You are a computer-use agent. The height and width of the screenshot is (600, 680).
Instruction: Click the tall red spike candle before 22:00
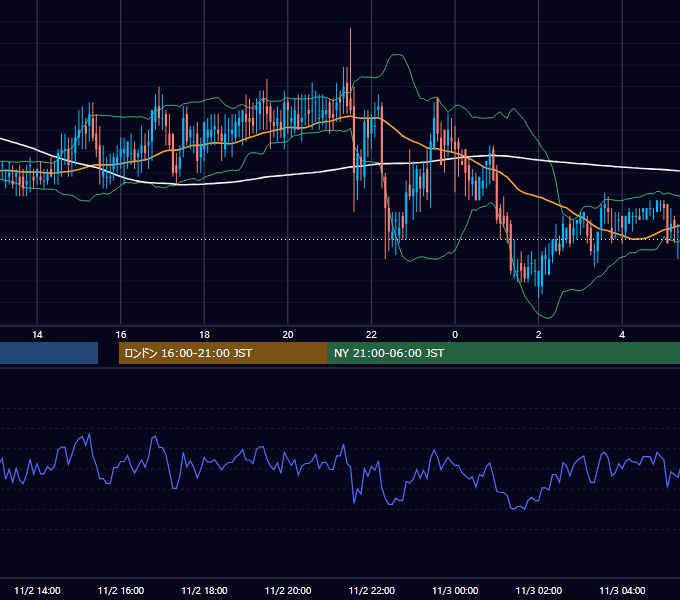[x=350, y=72]
